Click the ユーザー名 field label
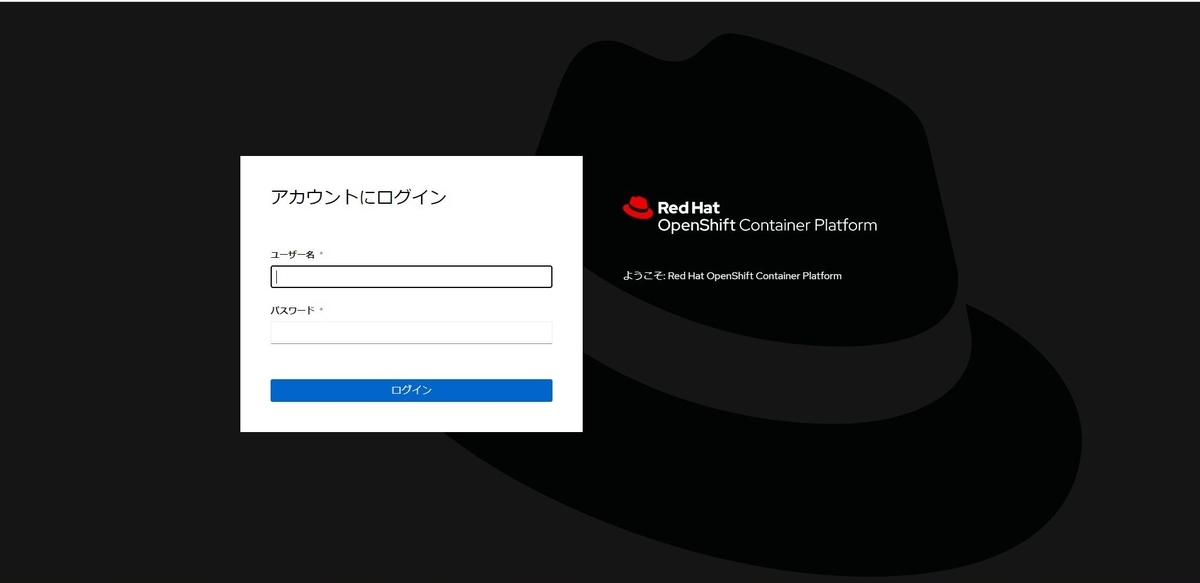Viewport: 1200px width, 583px height. (293, 255)
